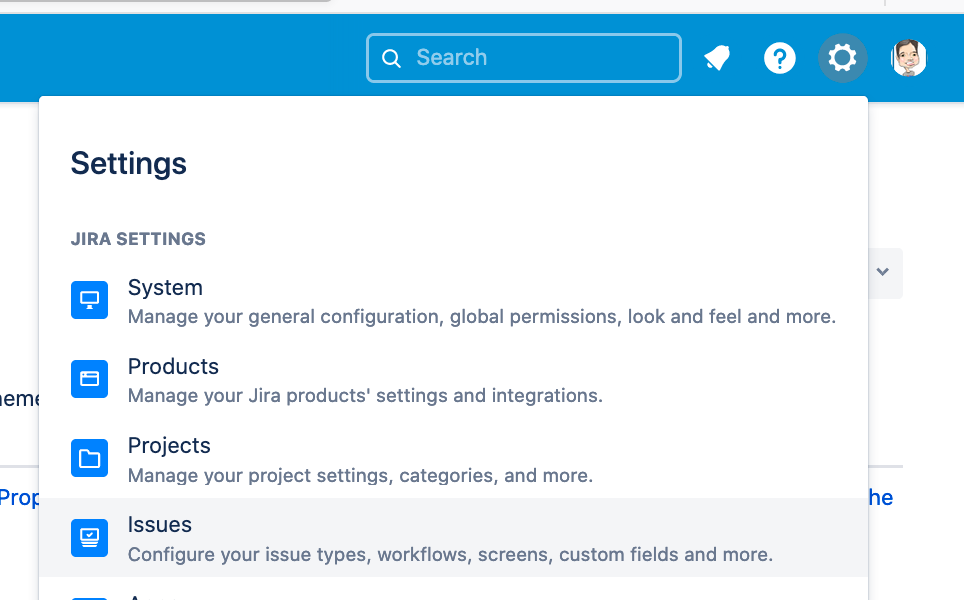Expand the chevron dropdown behind Settings panel
964x600 pixels.
(x=883, y=272)
